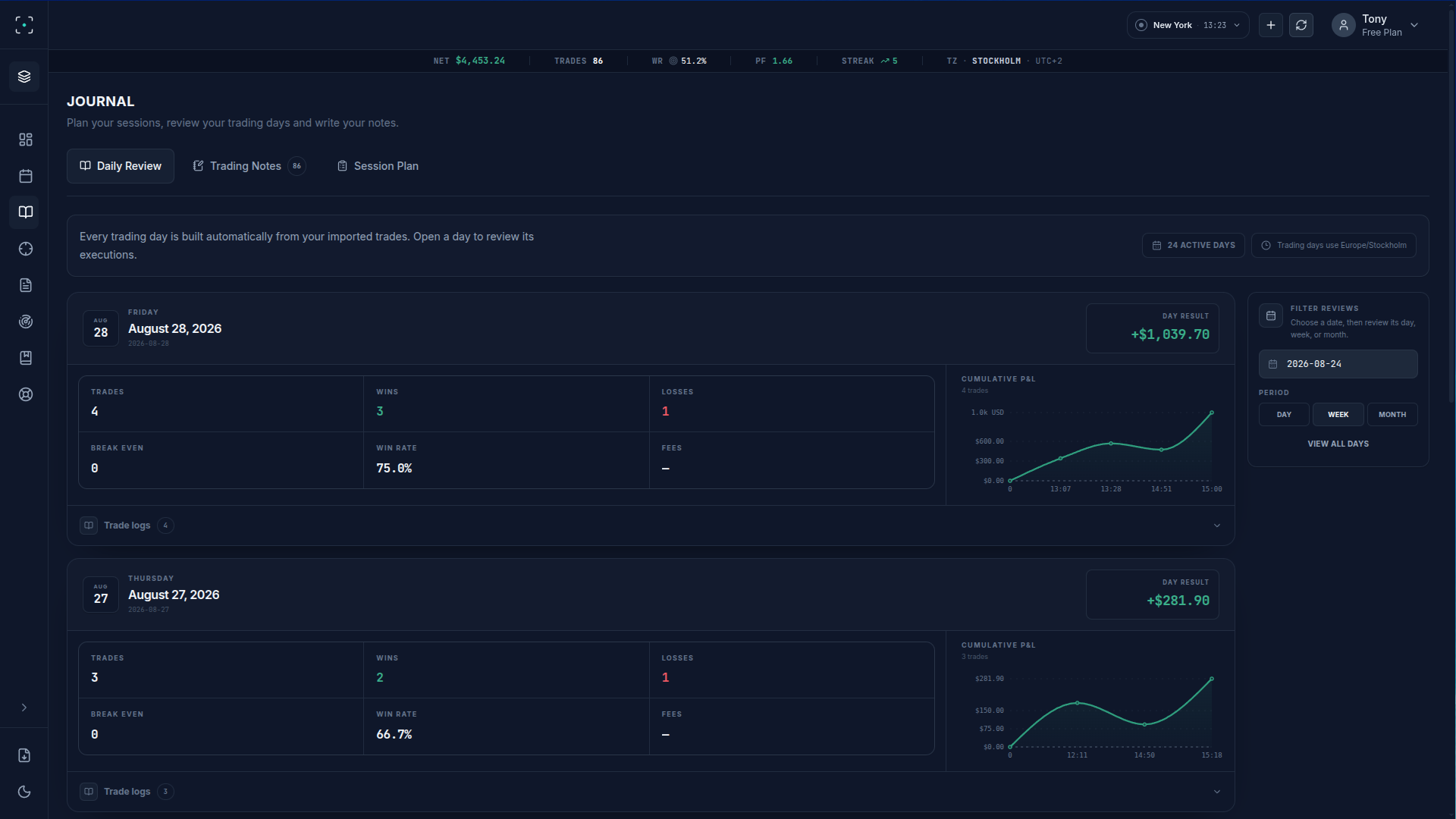Select the WEEK period option
Screen dimensions: 1456x819
1338,415
